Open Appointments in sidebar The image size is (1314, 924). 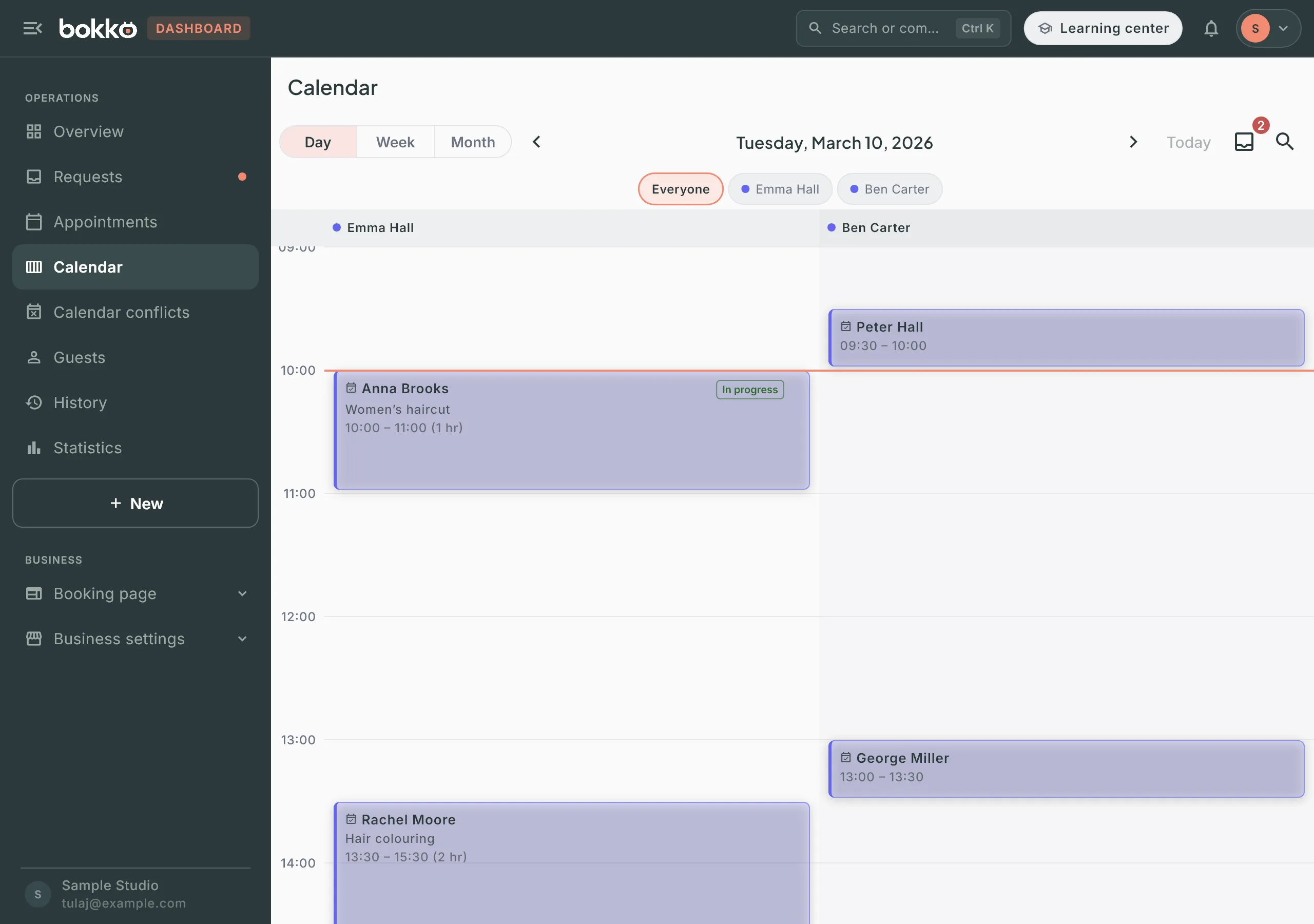click(x=135, y=222)
